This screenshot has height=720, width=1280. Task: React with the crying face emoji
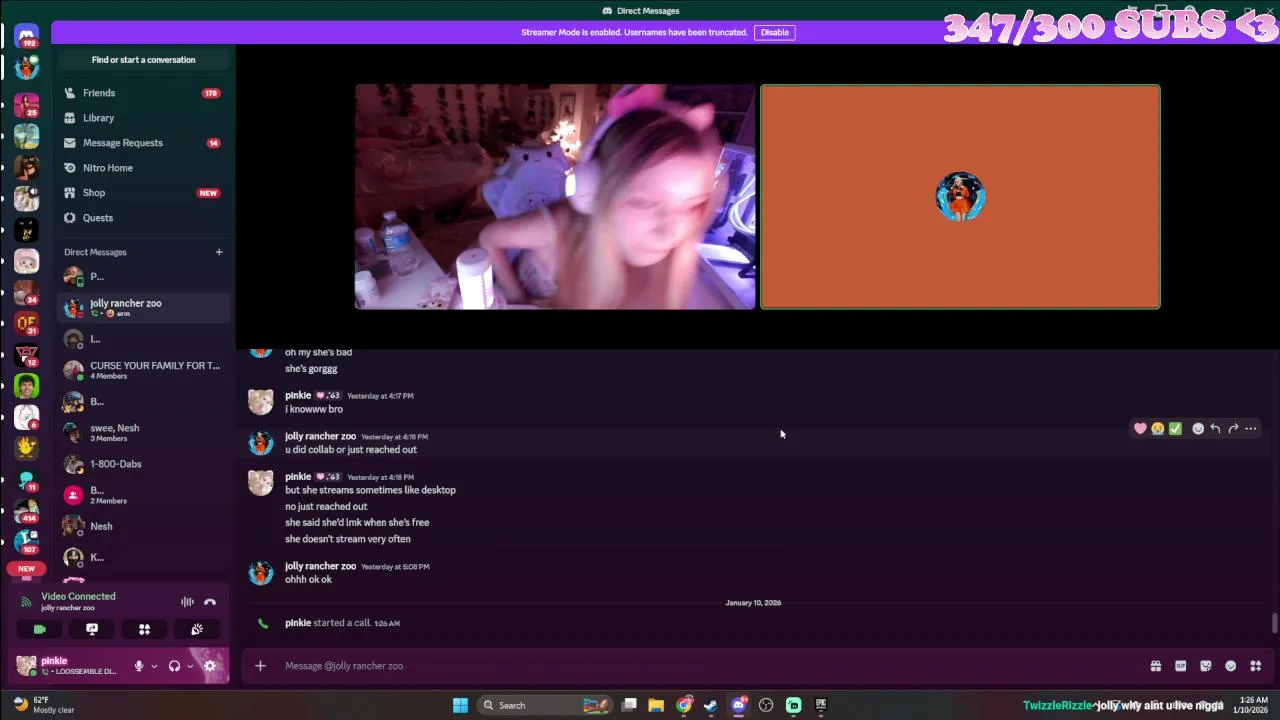point(1158,429)
